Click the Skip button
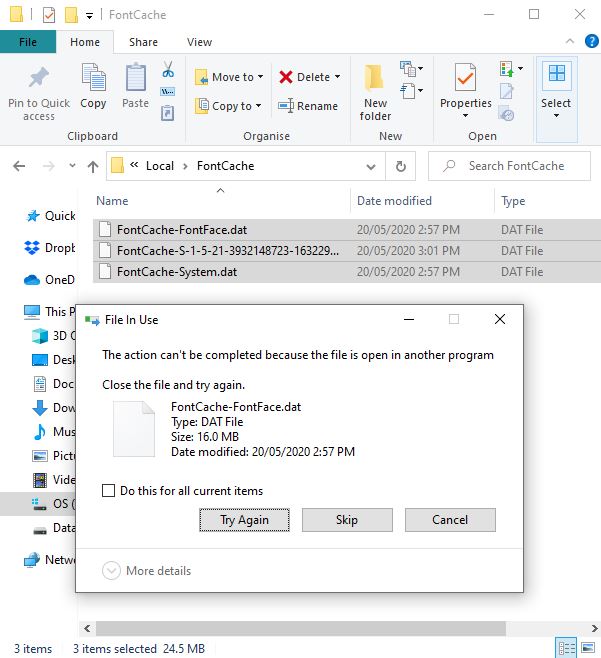The image size is (601, 658). [347, 520]
